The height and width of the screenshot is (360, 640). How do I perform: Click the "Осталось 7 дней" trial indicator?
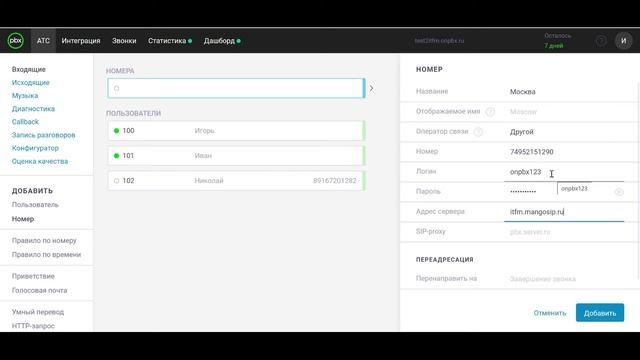558,41
